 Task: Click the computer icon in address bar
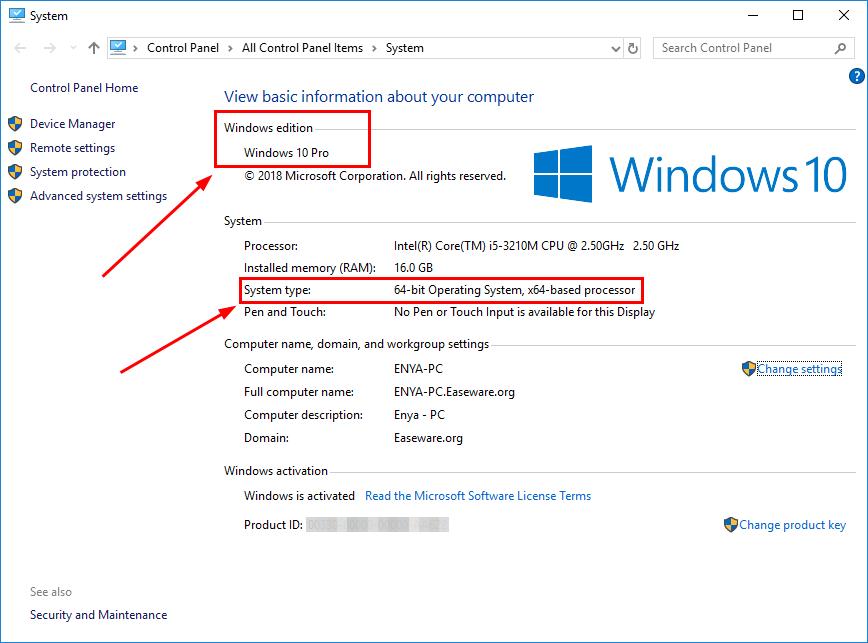[x=119, y=48]
